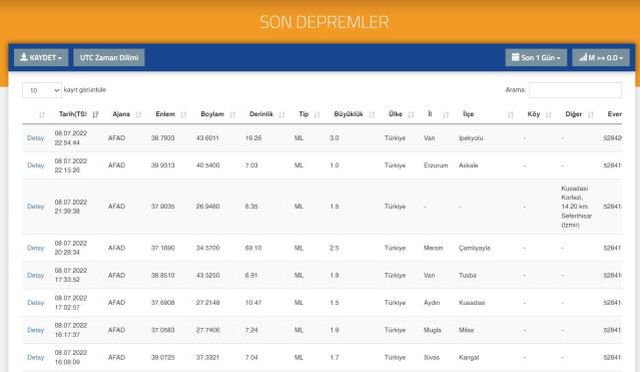Open Detay link for Van İpekyolu earthquake
This screenshot has height=372, width=640.
click(x=36, y=138)
